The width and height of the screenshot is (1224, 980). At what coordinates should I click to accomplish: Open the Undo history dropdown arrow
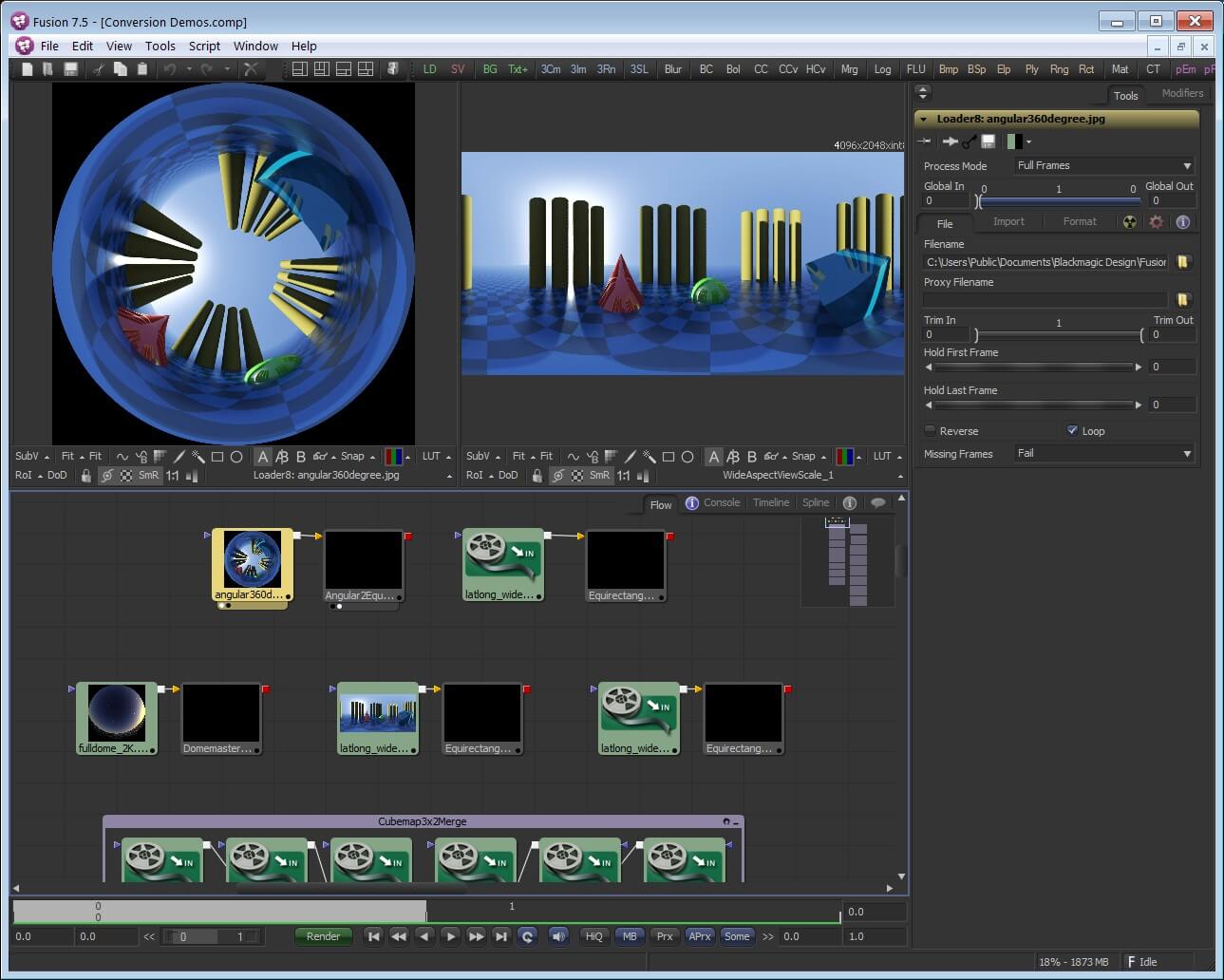pos(189,69)
